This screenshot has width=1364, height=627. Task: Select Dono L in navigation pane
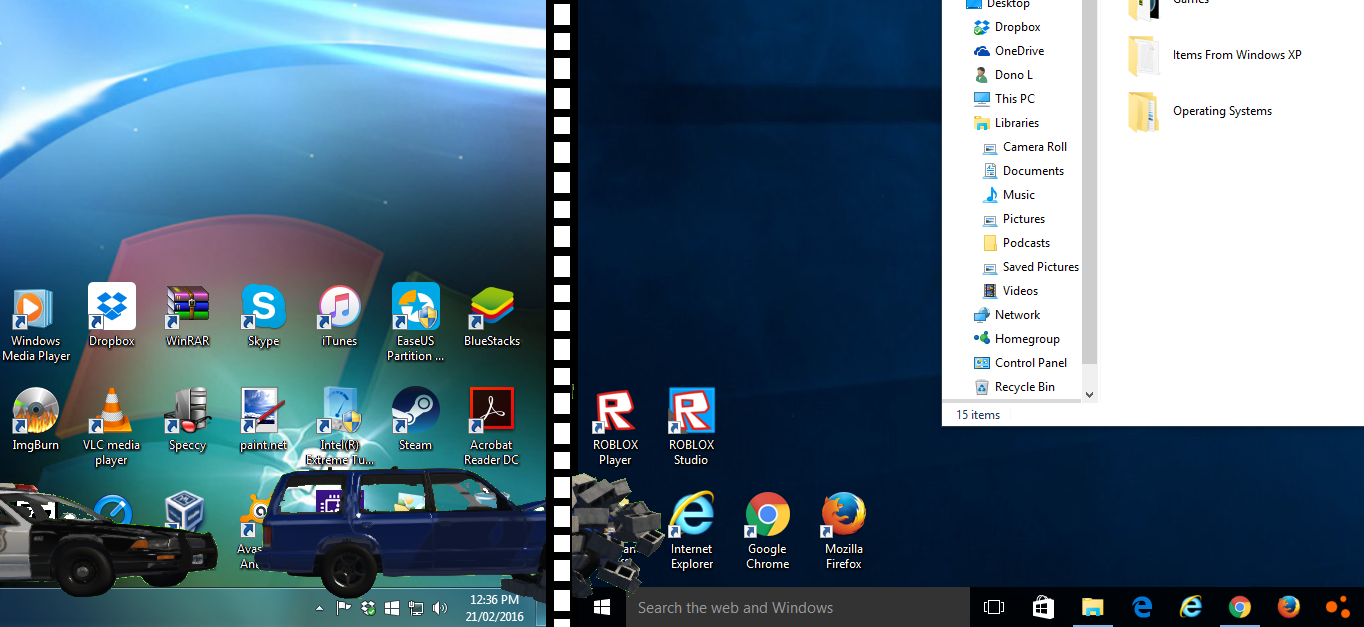(x=1003, y=75)
